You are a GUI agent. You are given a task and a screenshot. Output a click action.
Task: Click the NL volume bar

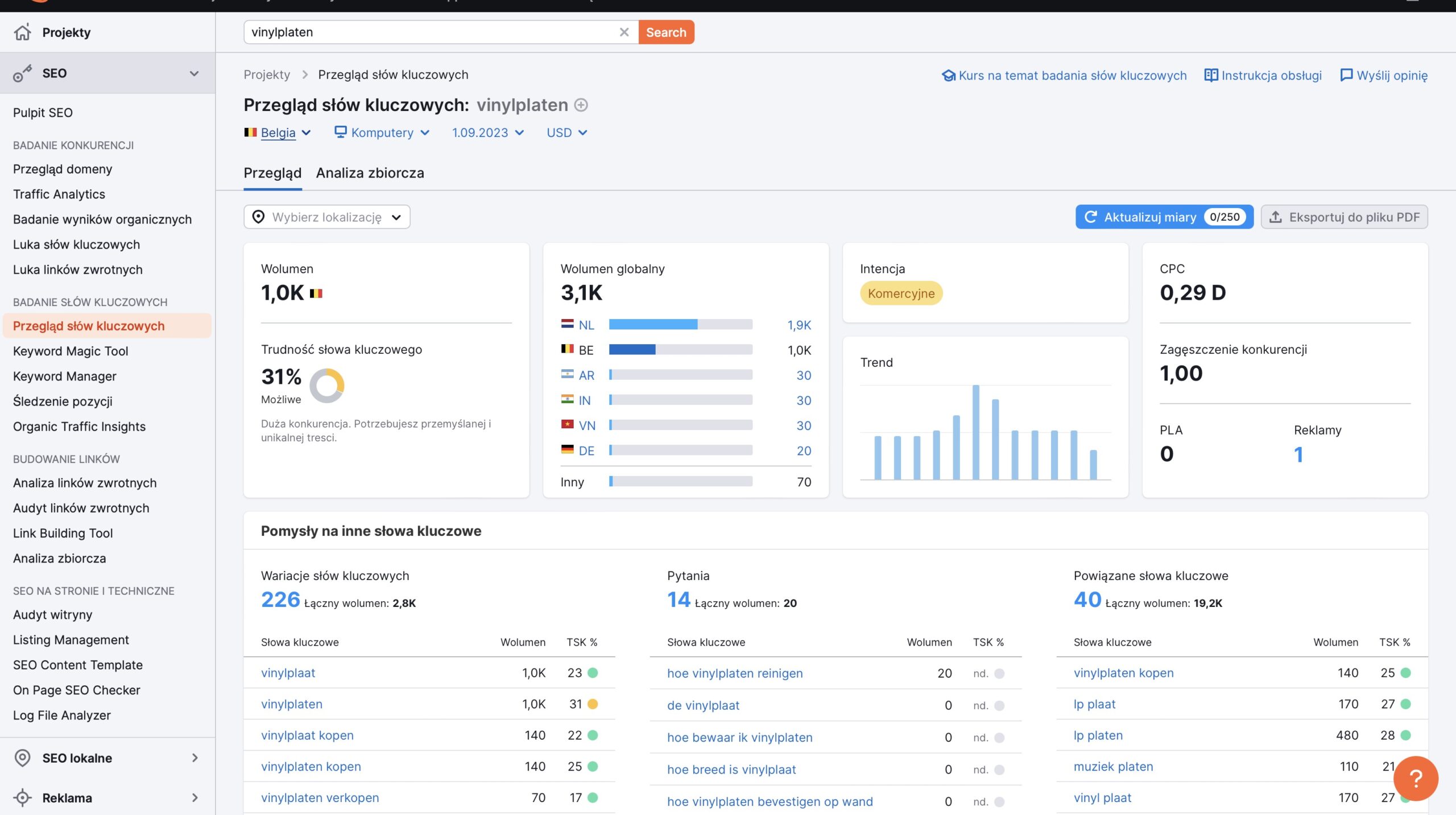tap(680, 324)
